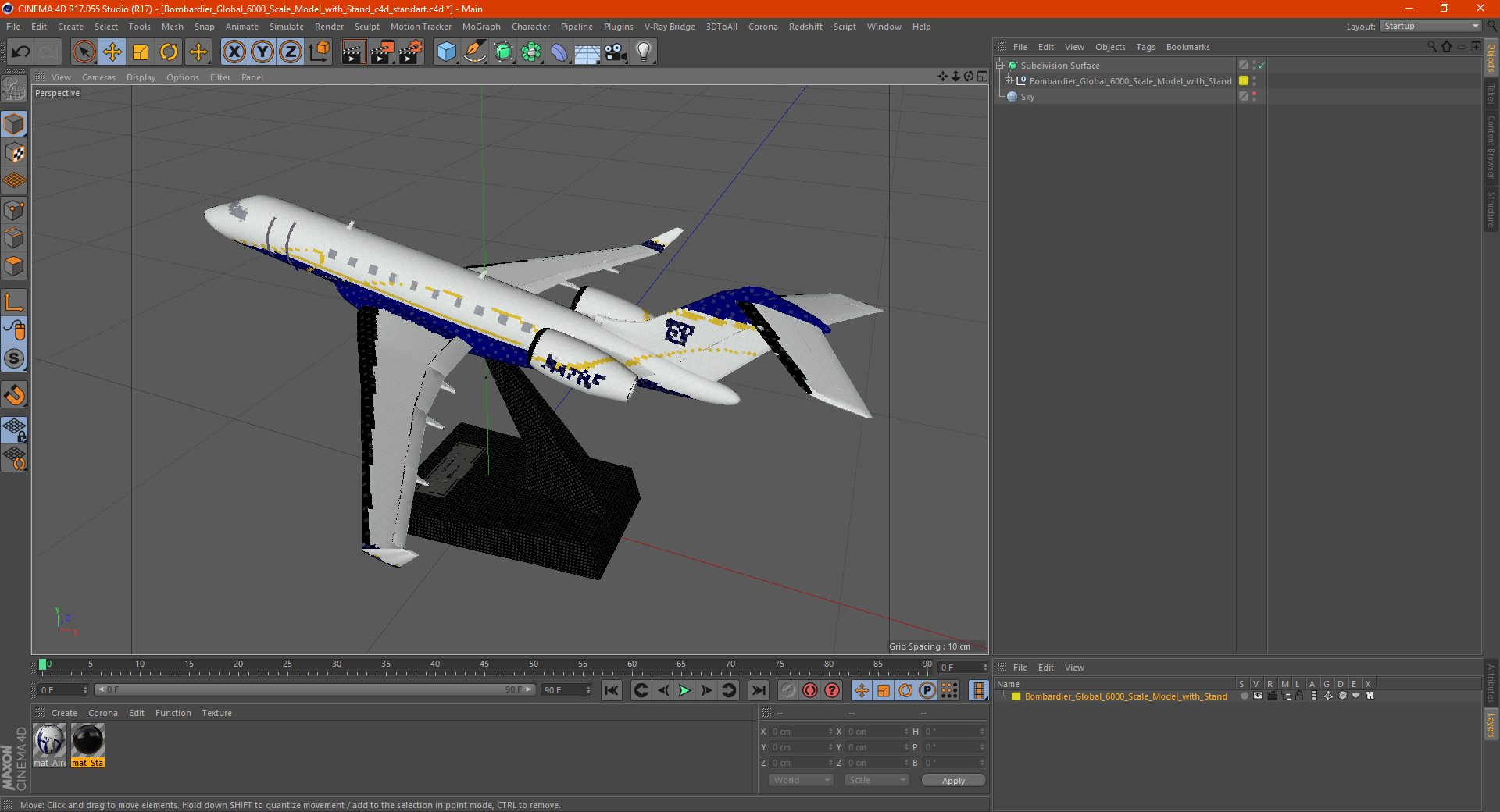1500x812 pixels.
Task: Activate the Move tool in top toolbar
Action: coord(112,52)
